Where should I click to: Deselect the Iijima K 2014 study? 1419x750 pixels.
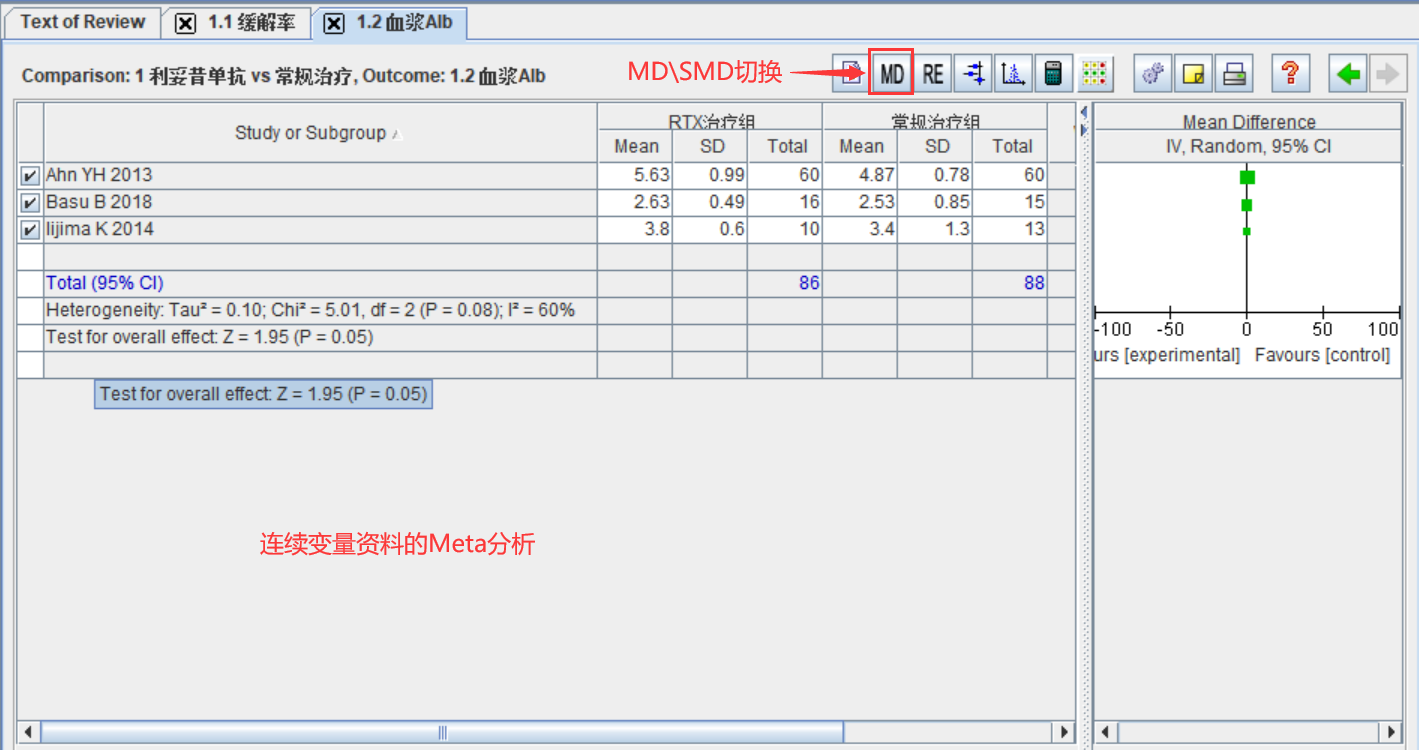tap(29, 229)
